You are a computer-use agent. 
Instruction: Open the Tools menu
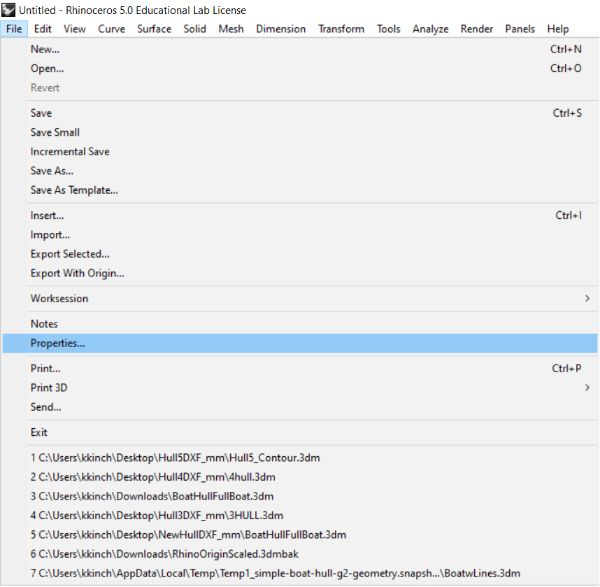388,29
